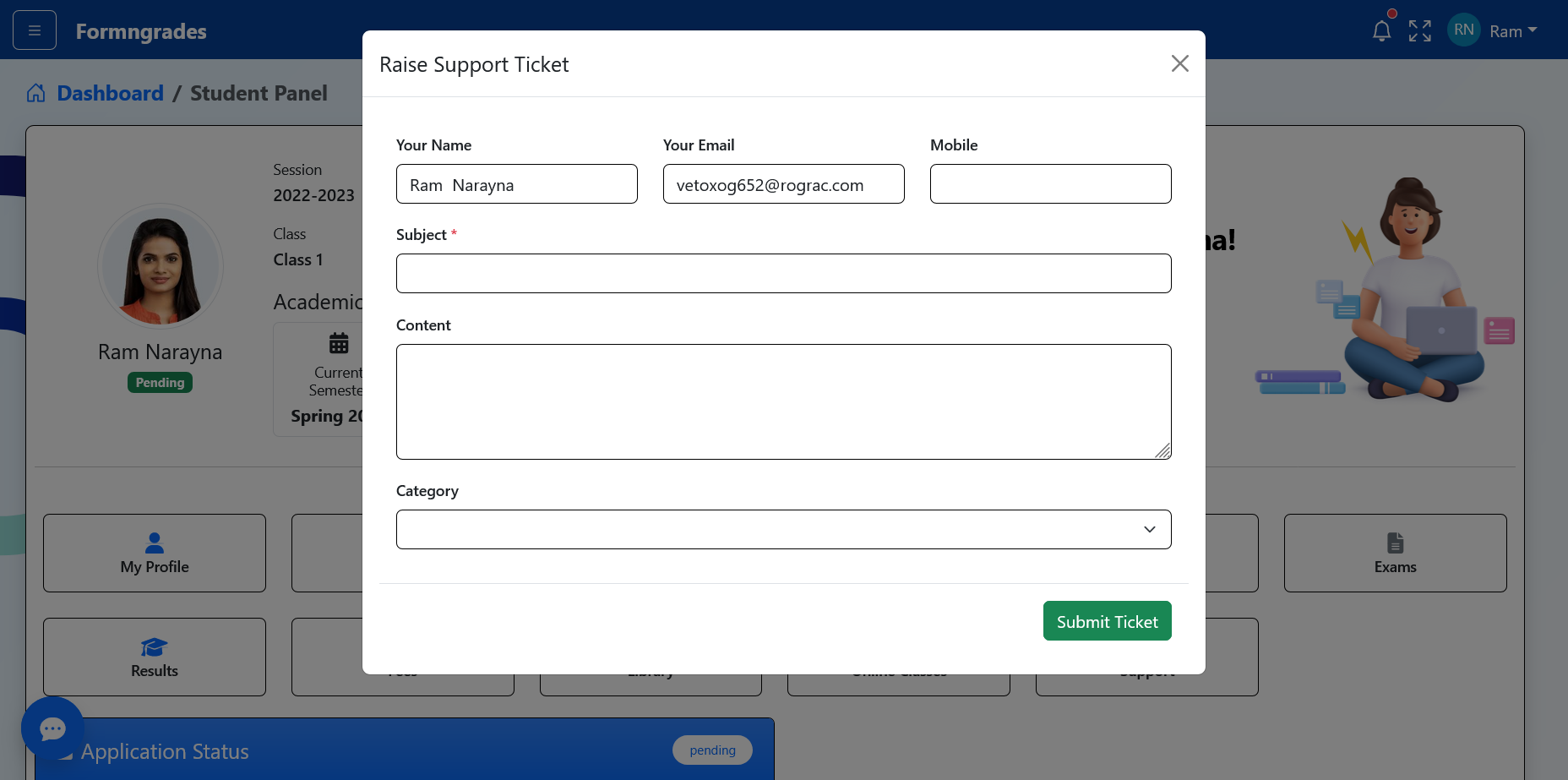The image size is (1568, 780).
Task: Click the Submit Ticket button
Action: pos(1107,620)
